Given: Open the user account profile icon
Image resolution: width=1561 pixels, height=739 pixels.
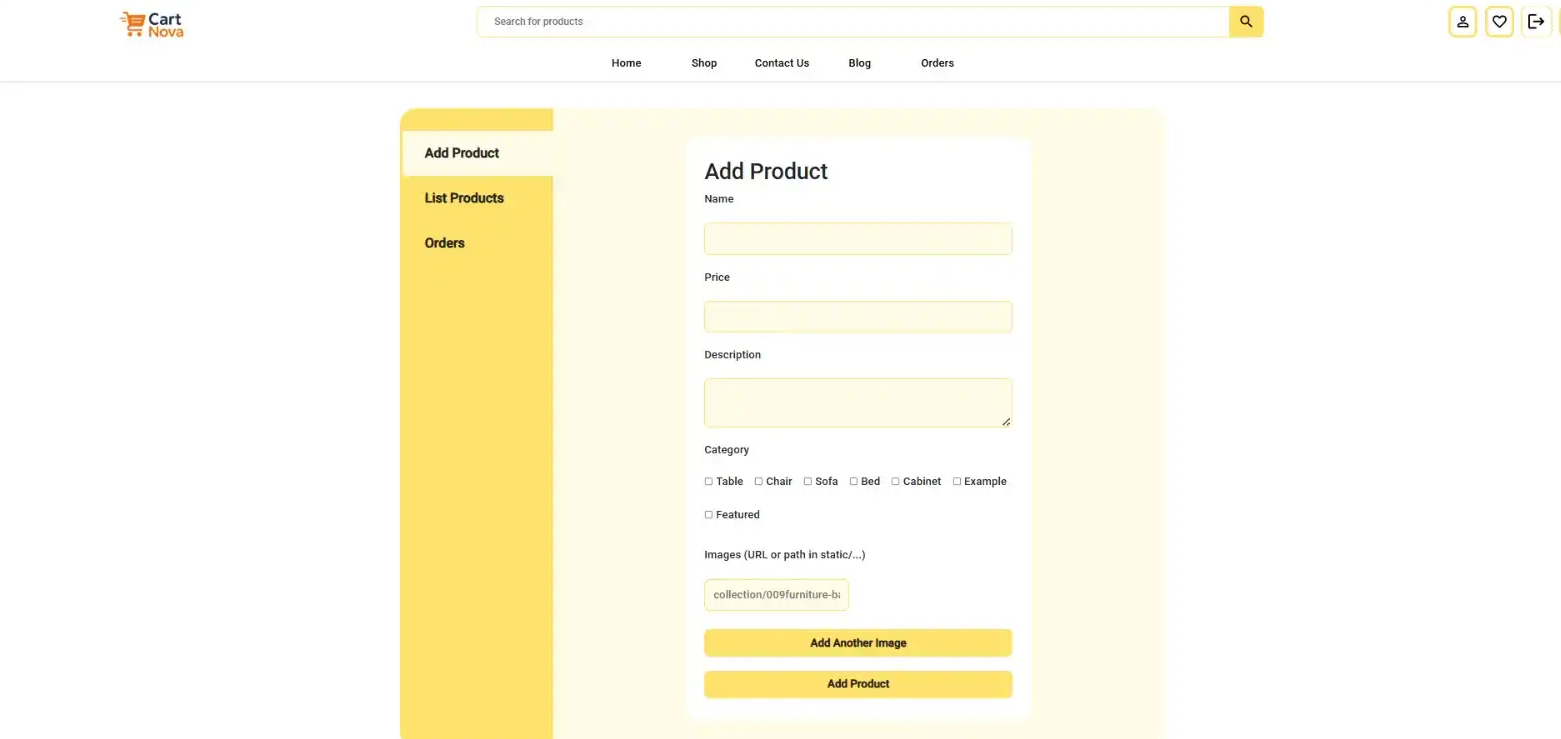Looking at the screenshot, I should click(1462, 22).
